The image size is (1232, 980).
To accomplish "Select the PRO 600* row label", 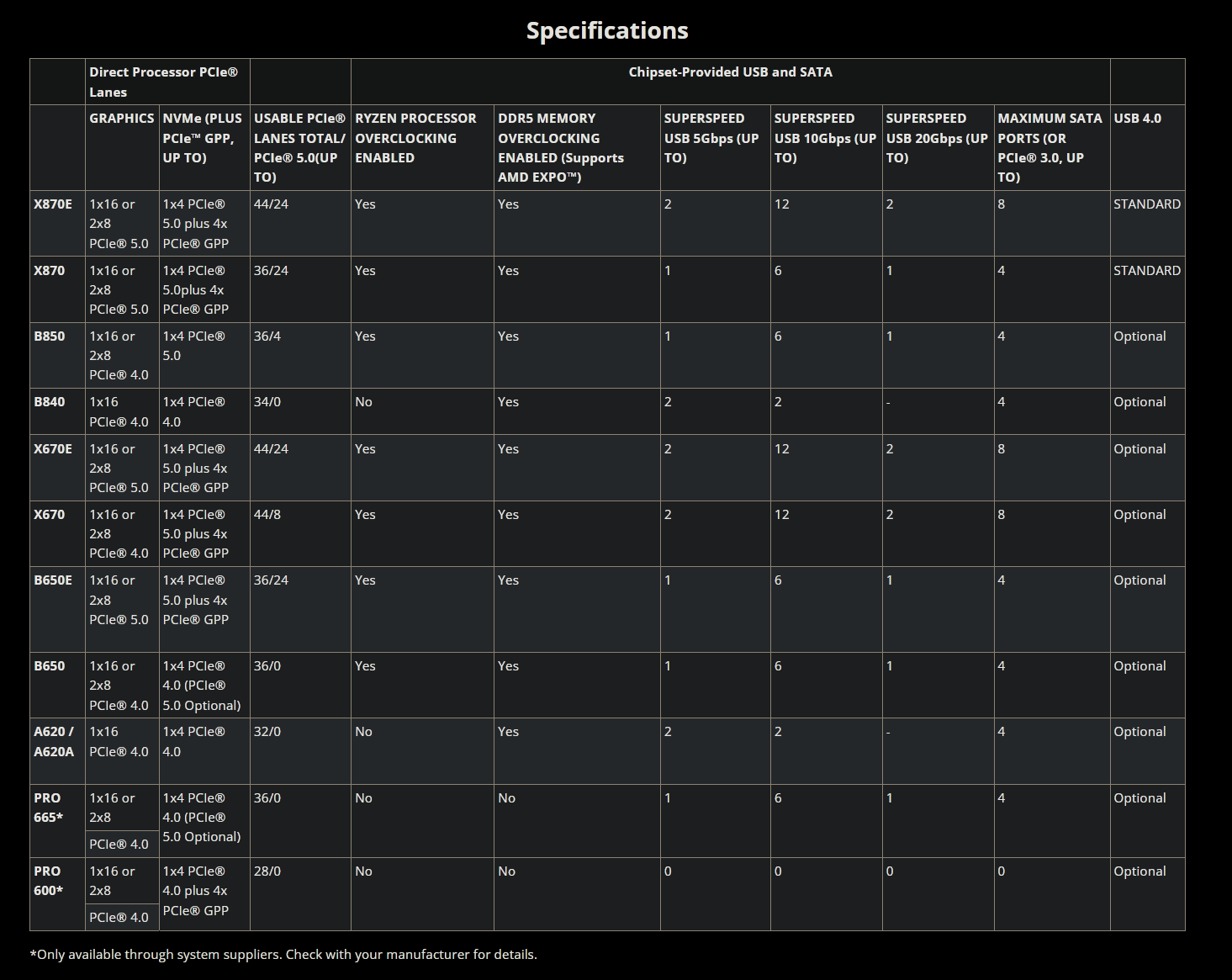I will 48,881.
